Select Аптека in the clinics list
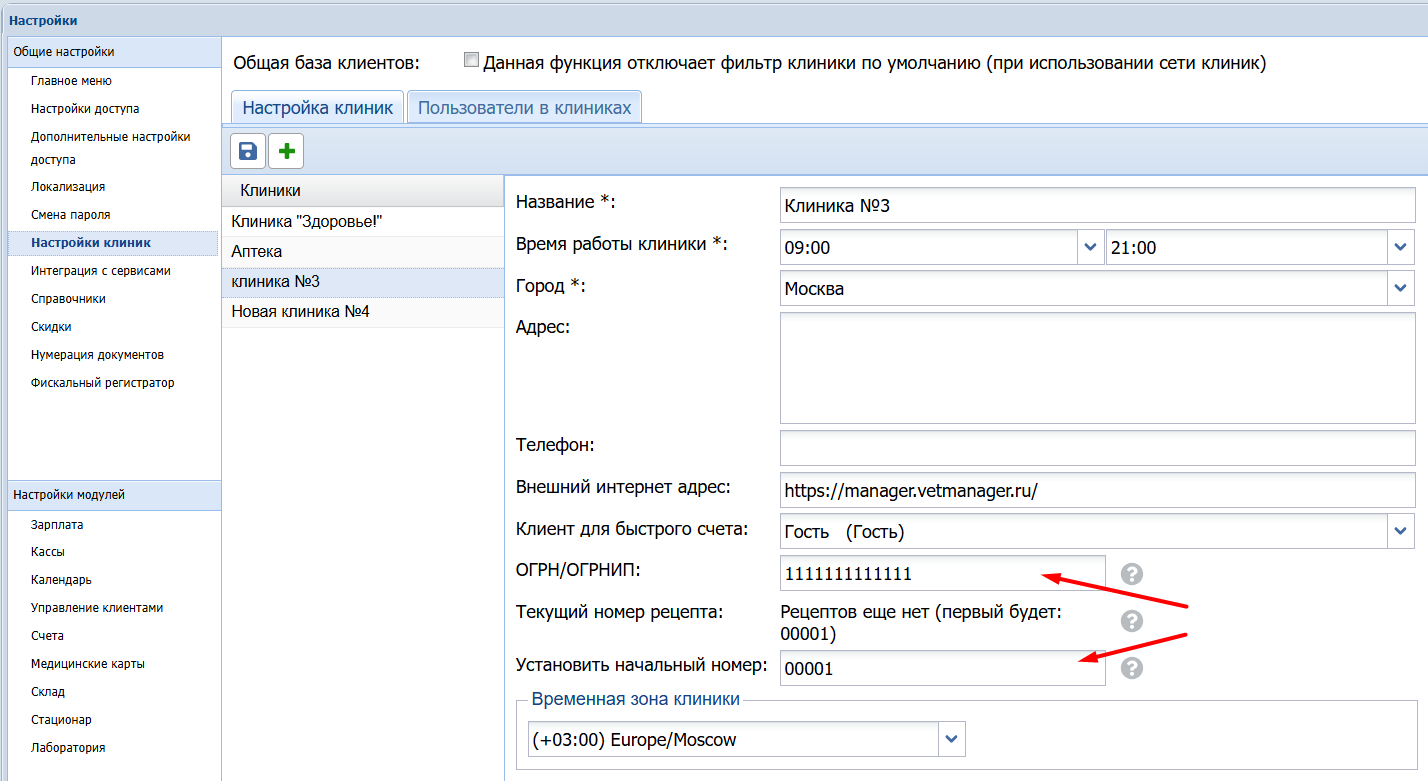 coord(257,252)
